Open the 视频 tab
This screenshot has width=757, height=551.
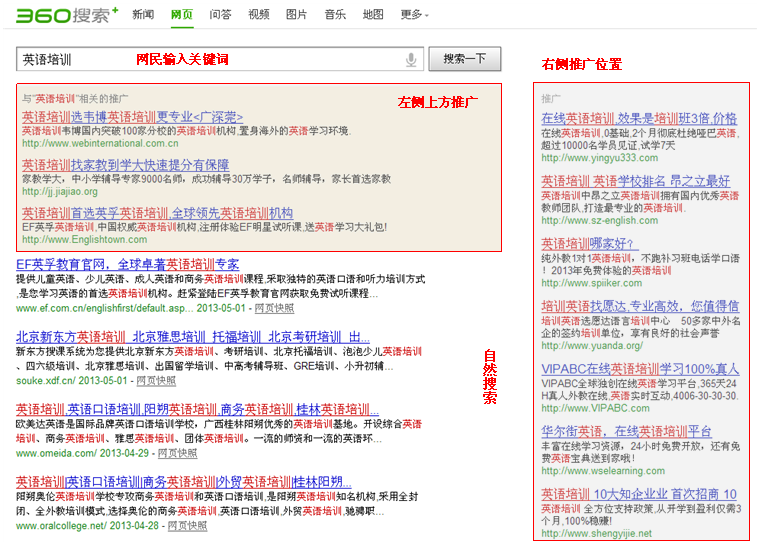pyautogui.click(x=259, y=15)
